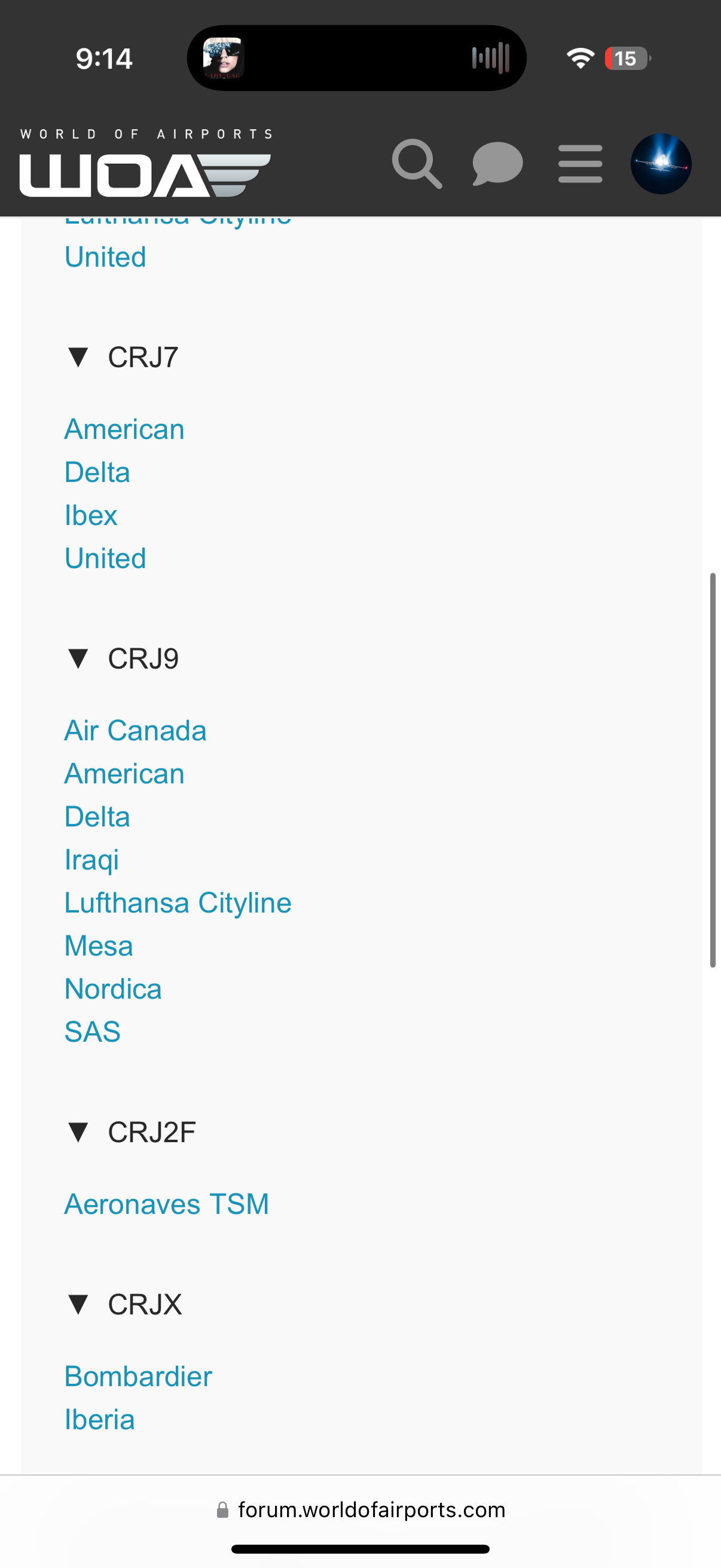Tap the forum.worldofairports.com address field
The image size is (721, 1568).
tap(361, 1510)
